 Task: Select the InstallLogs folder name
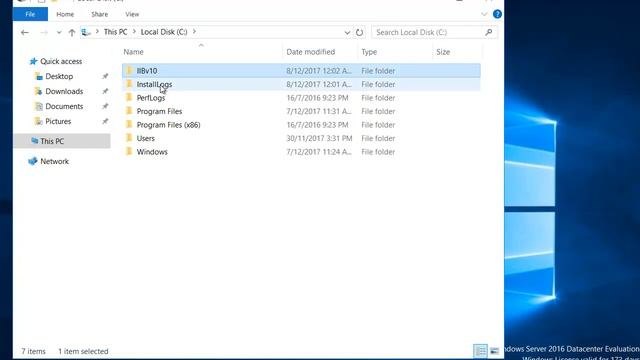click(x=154, y=84)
